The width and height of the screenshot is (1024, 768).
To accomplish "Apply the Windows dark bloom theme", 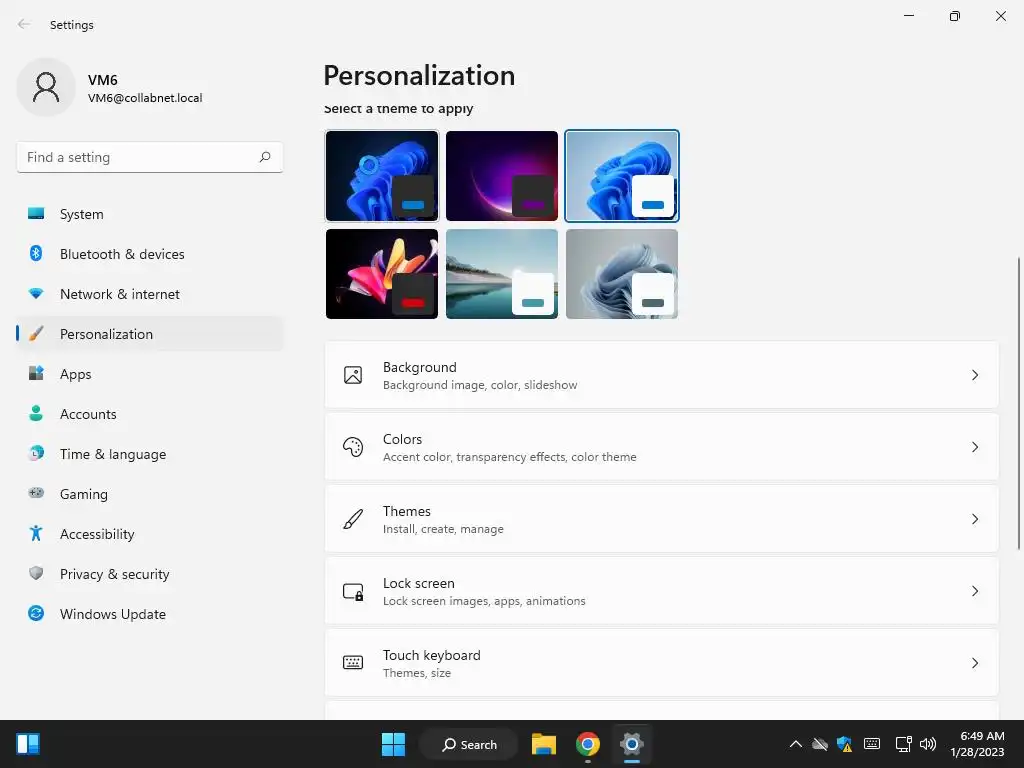I will [382, 176].
